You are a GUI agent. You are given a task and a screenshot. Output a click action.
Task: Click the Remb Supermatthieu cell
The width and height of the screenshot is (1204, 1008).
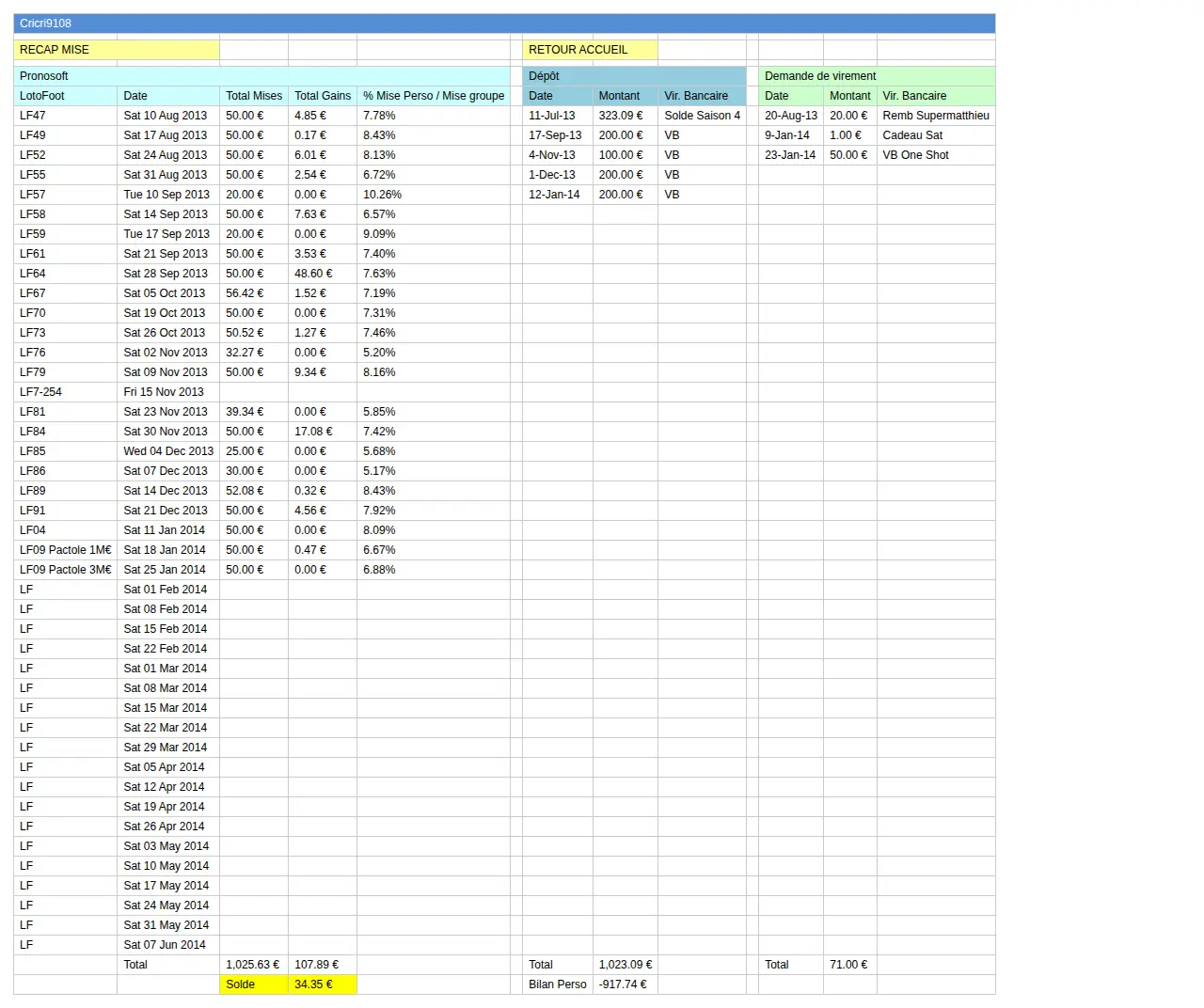(x=936, y=116)
